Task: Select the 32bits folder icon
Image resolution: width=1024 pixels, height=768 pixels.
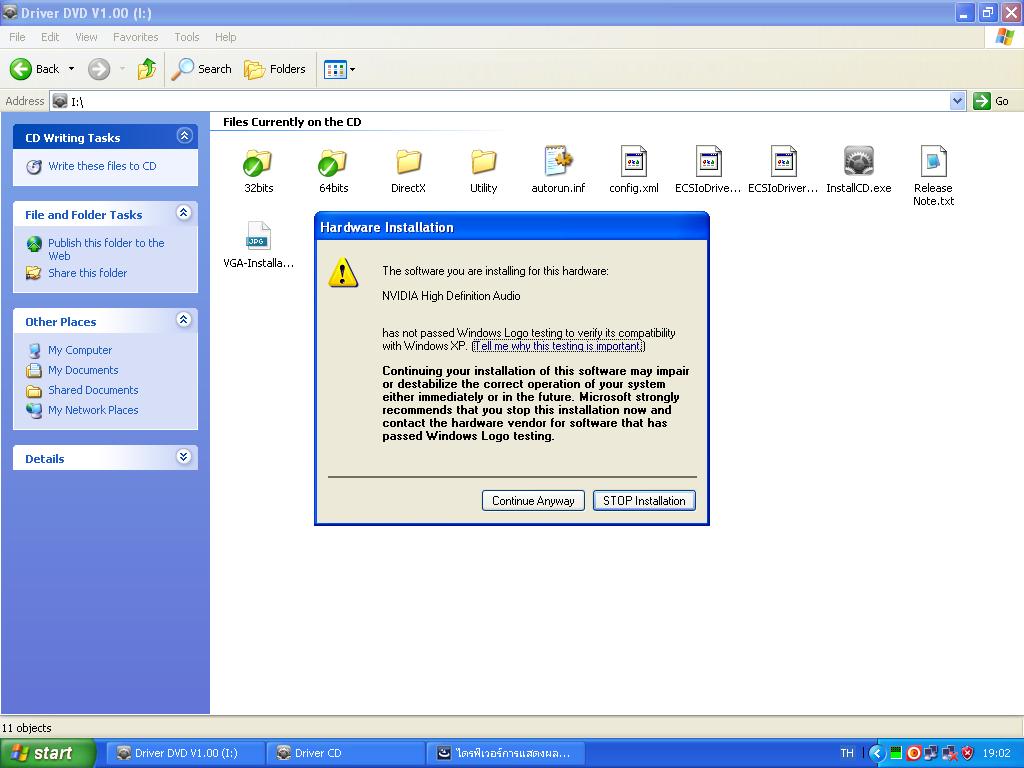Action: pos(258,163)
